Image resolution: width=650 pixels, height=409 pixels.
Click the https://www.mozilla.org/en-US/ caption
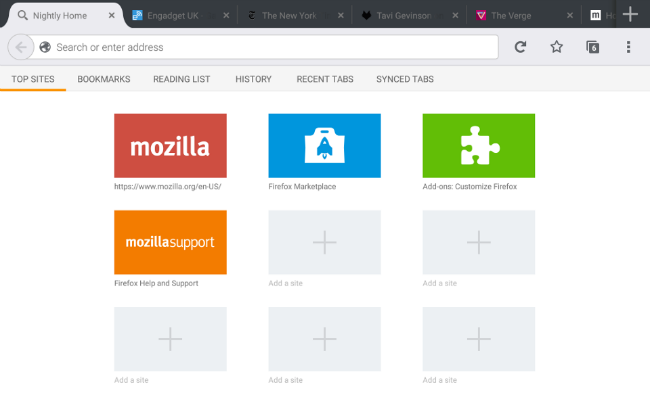click(x=168, y=186)
